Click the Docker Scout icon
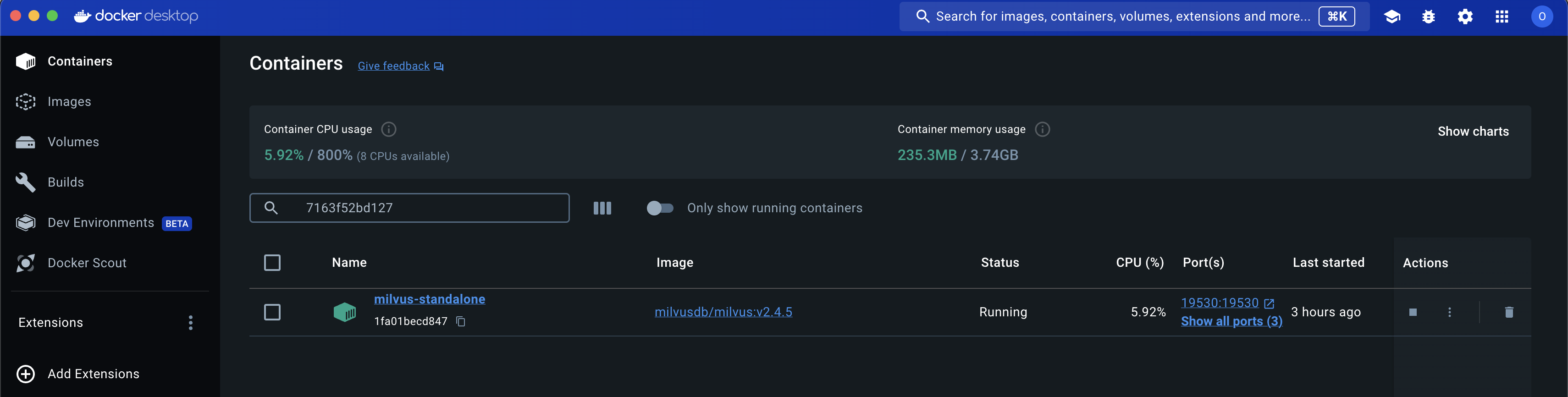 point(26,263)
